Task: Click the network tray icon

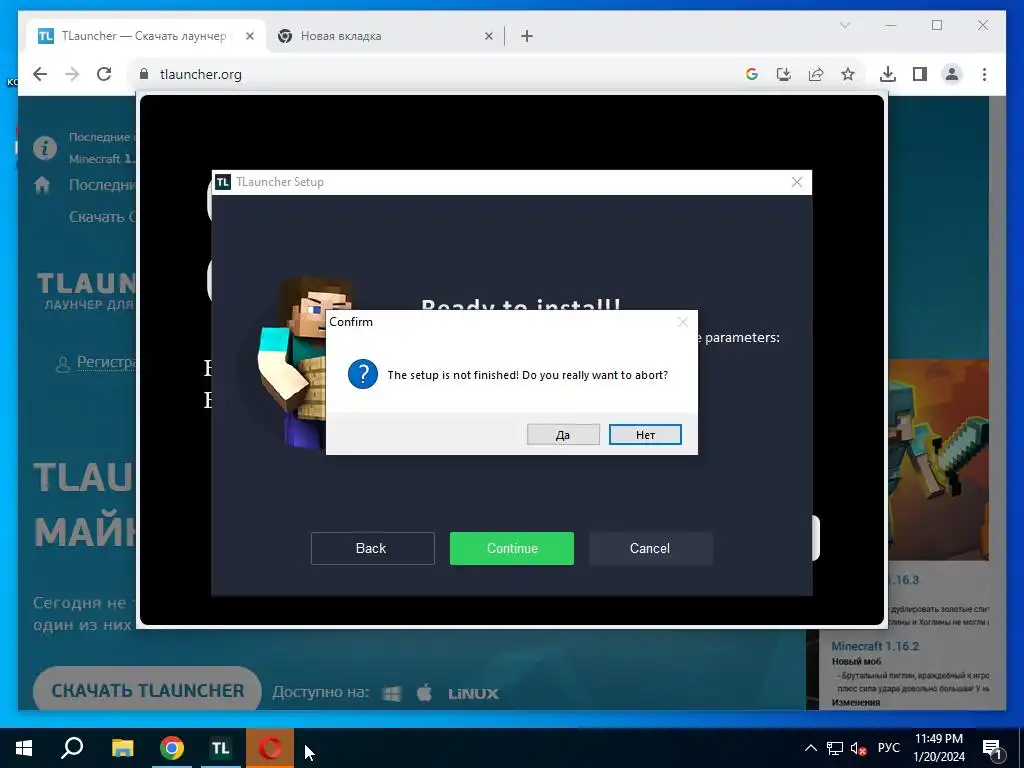Action: [x=835, y=748]
